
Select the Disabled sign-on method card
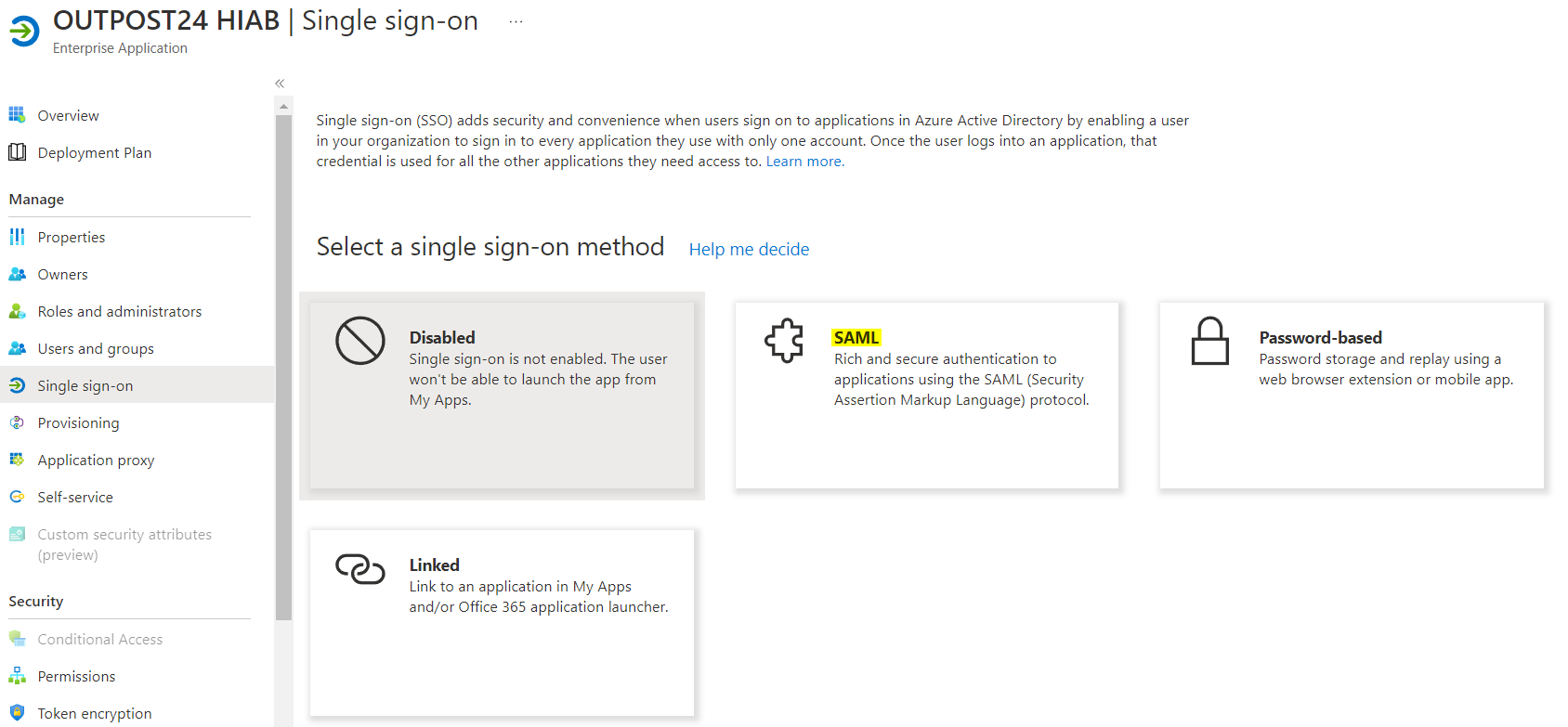[502, 395]
